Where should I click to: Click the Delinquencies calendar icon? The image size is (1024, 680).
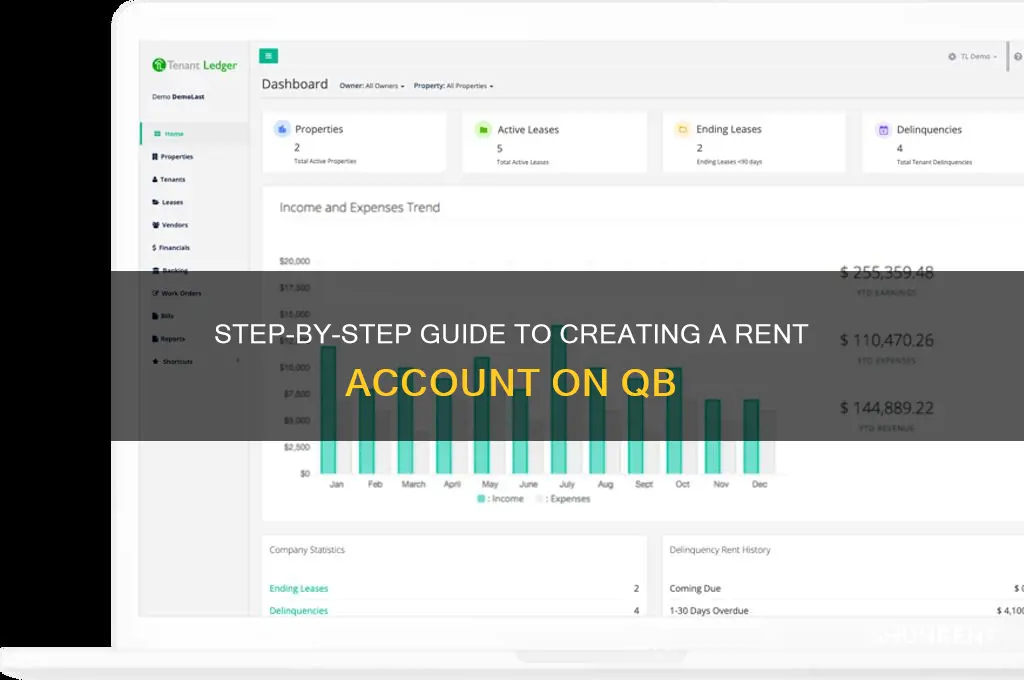884,129
